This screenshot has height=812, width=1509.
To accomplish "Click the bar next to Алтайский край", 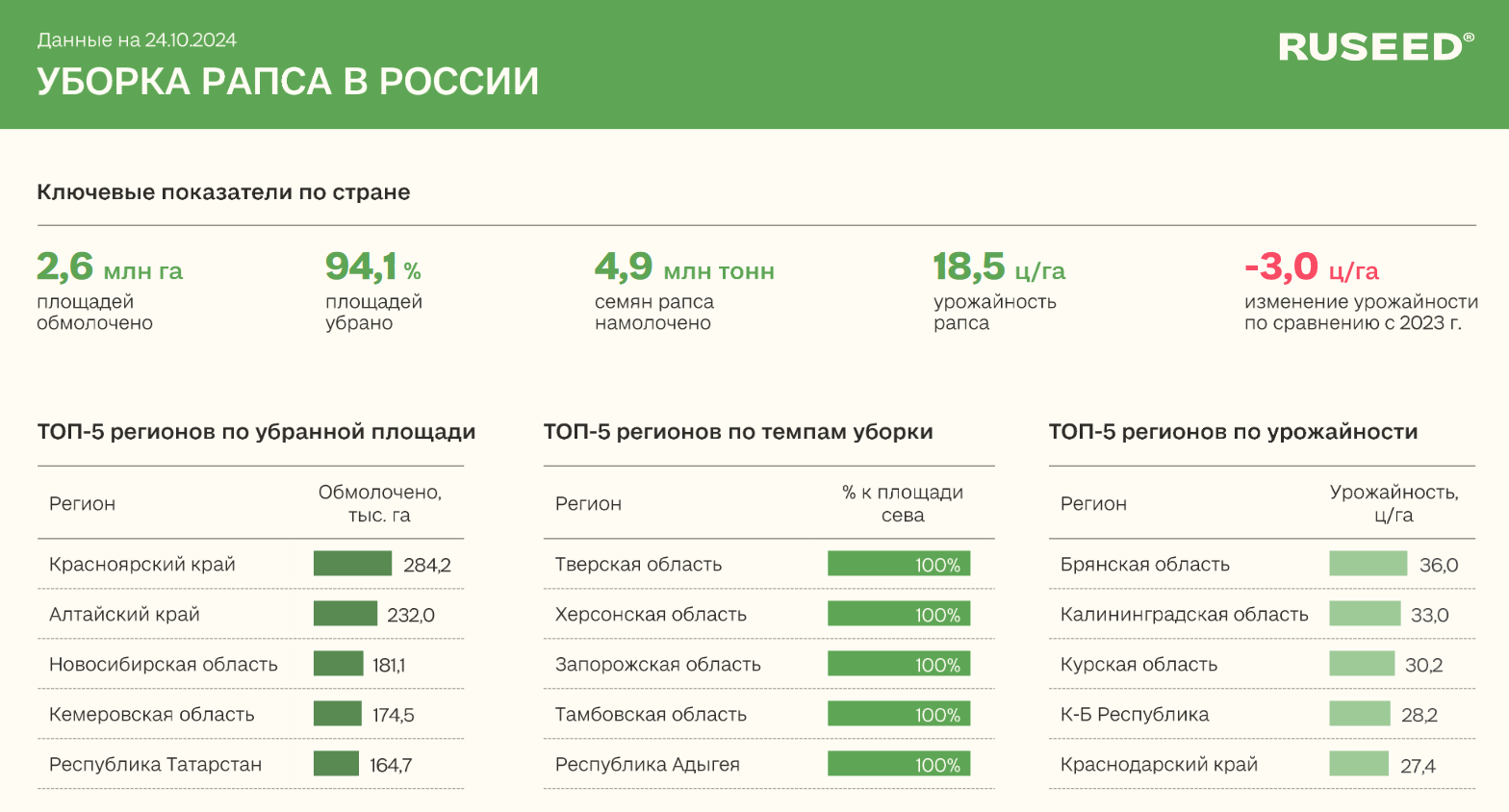I will [x=345, y=614].
